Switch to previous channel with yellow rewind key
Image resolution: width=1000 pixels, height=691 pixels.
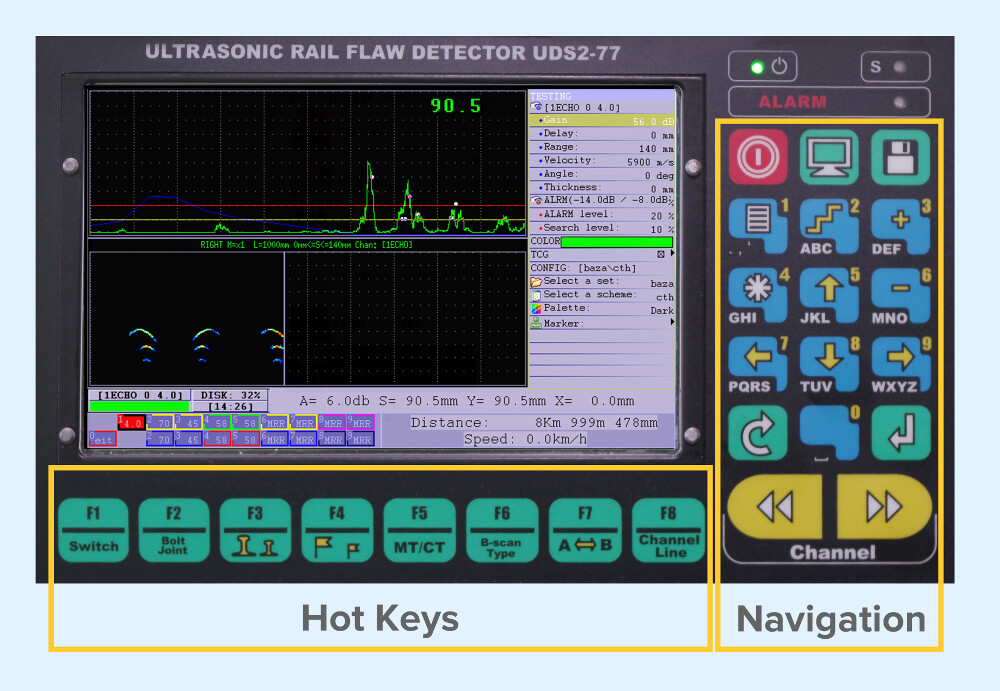tap(774, 507)
